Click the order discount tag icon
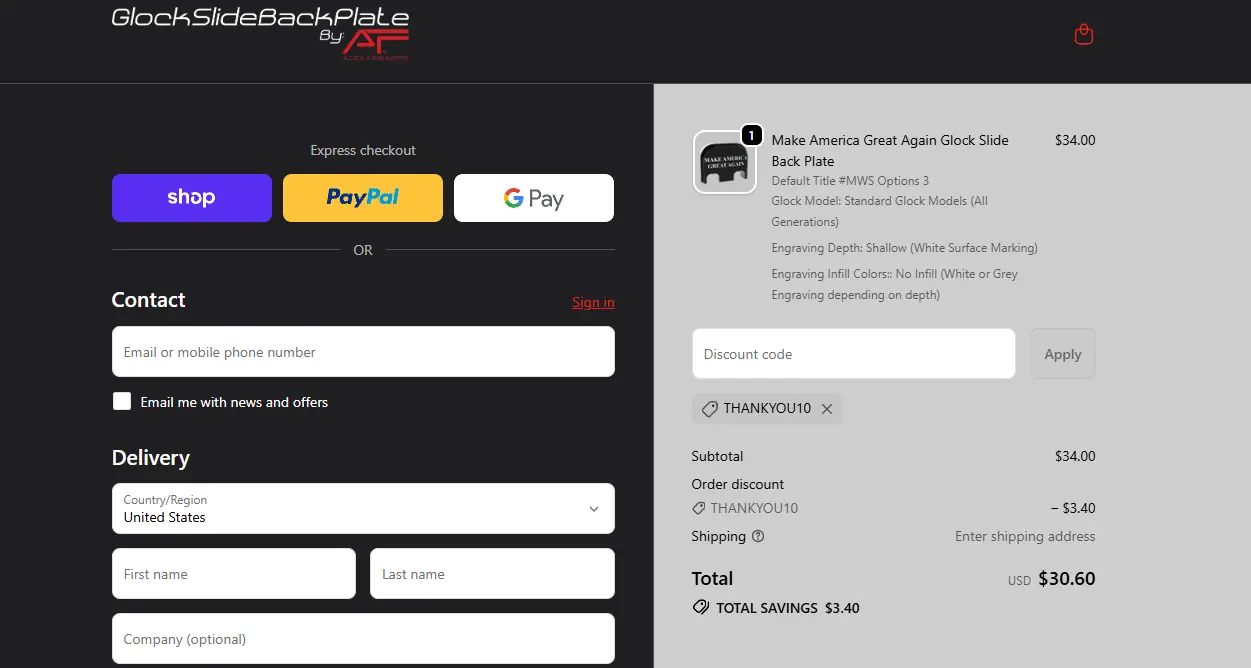The width and height of the screenshot is (1251, 668). pyautogui.click(x=699, y=508)
